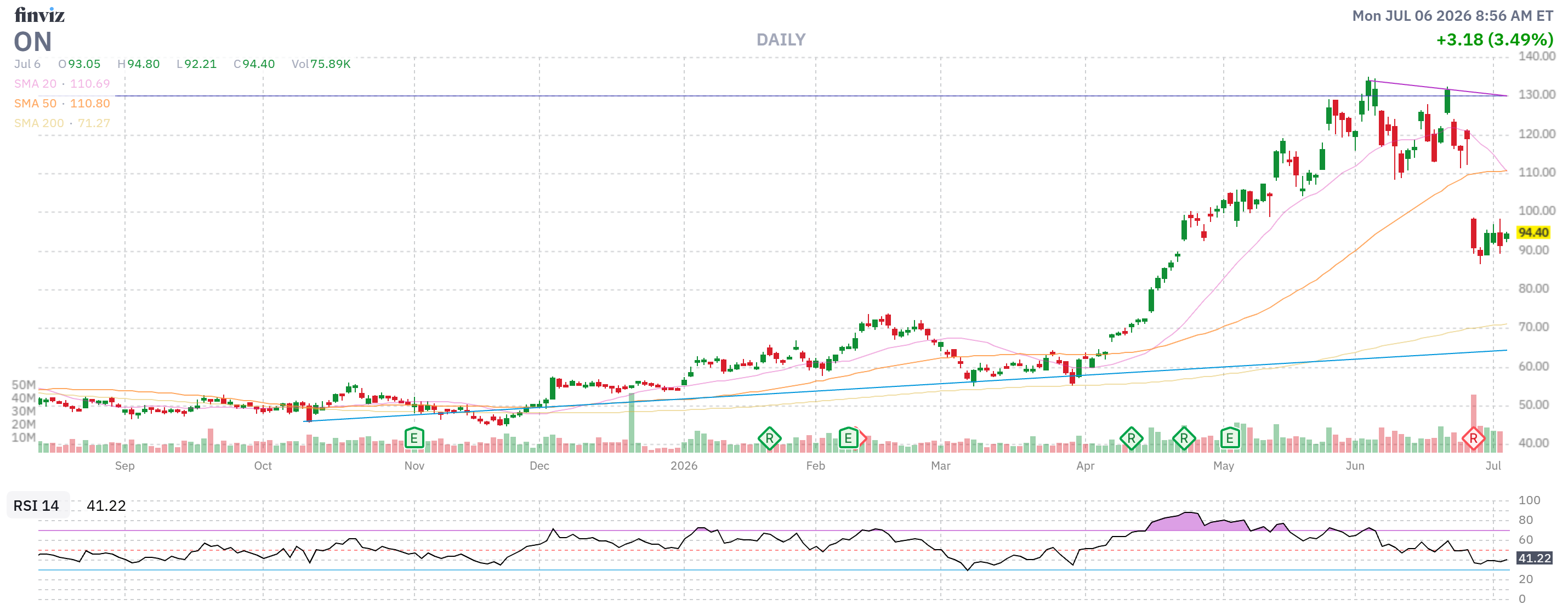
Task: Click the yellow 94.40 current price tag
Action: pyautogui.click(x=1533, y=232)
